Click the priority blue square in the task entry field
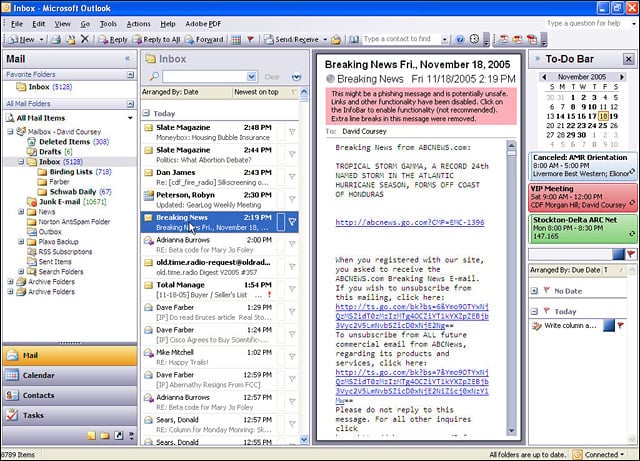 (x=618, y=254)
